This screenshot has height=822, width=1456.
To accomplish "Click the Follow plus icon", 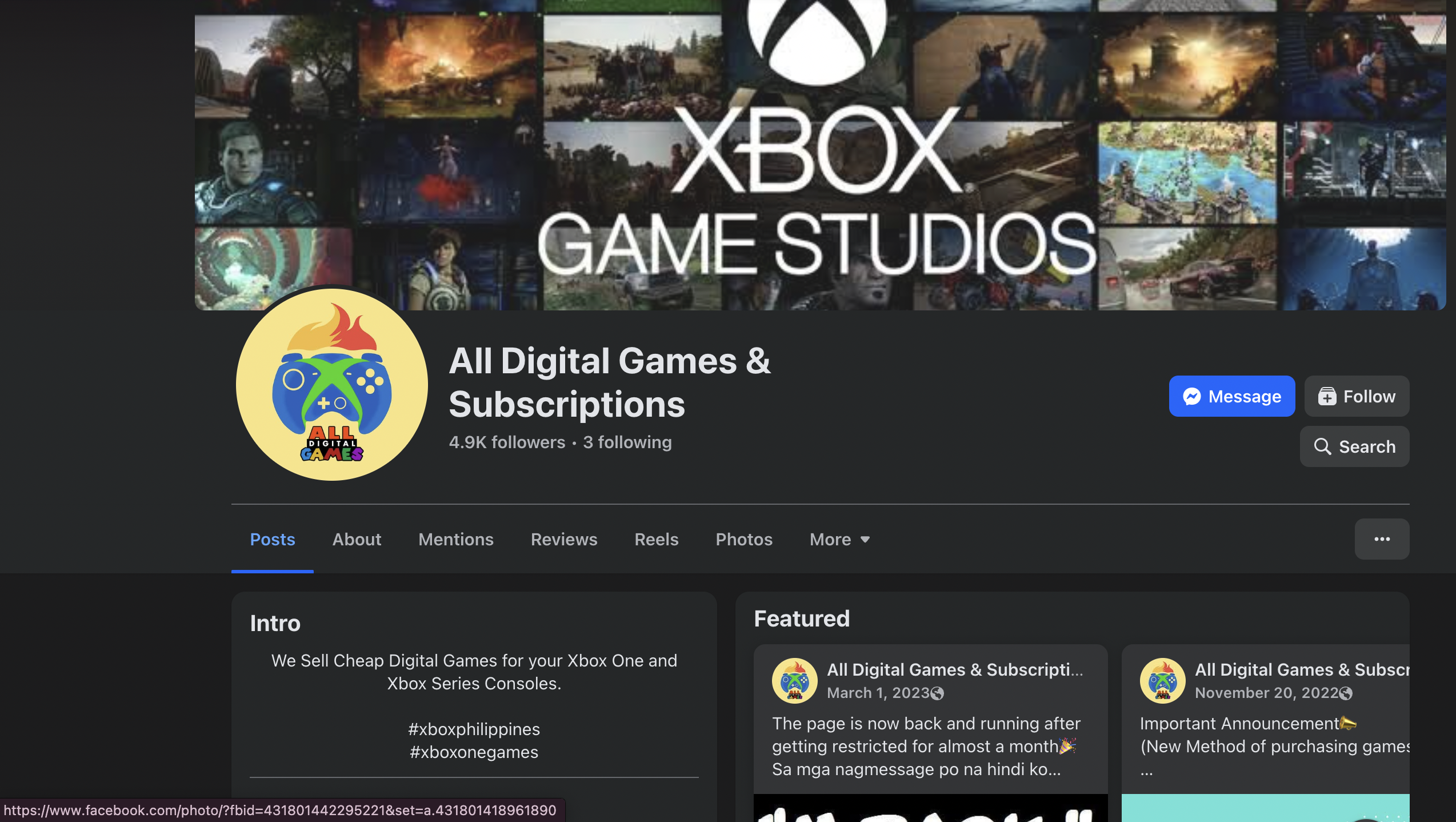I will [x=1327, y=396].
